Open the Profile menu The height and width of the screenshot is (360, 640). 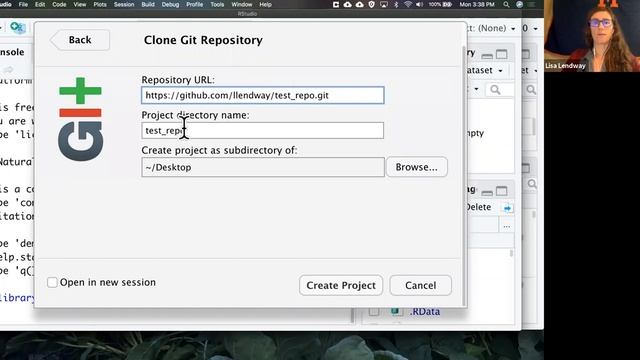click(195, 4)
